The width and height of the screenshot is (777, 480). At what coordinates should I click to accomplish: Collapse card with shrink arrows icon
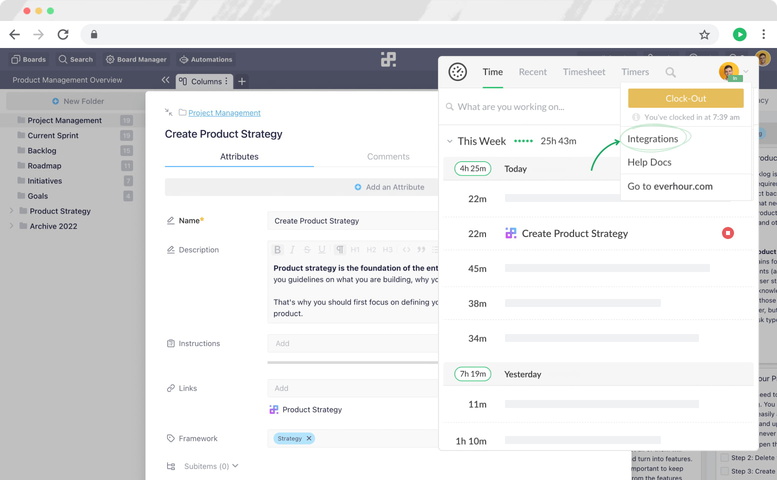coord(168,112)
